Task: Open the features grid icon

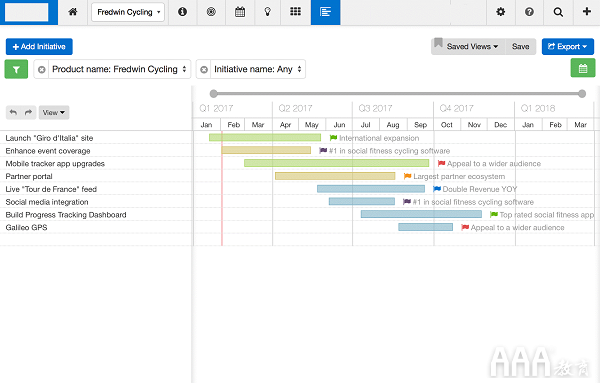Action: tap(295, 12)
